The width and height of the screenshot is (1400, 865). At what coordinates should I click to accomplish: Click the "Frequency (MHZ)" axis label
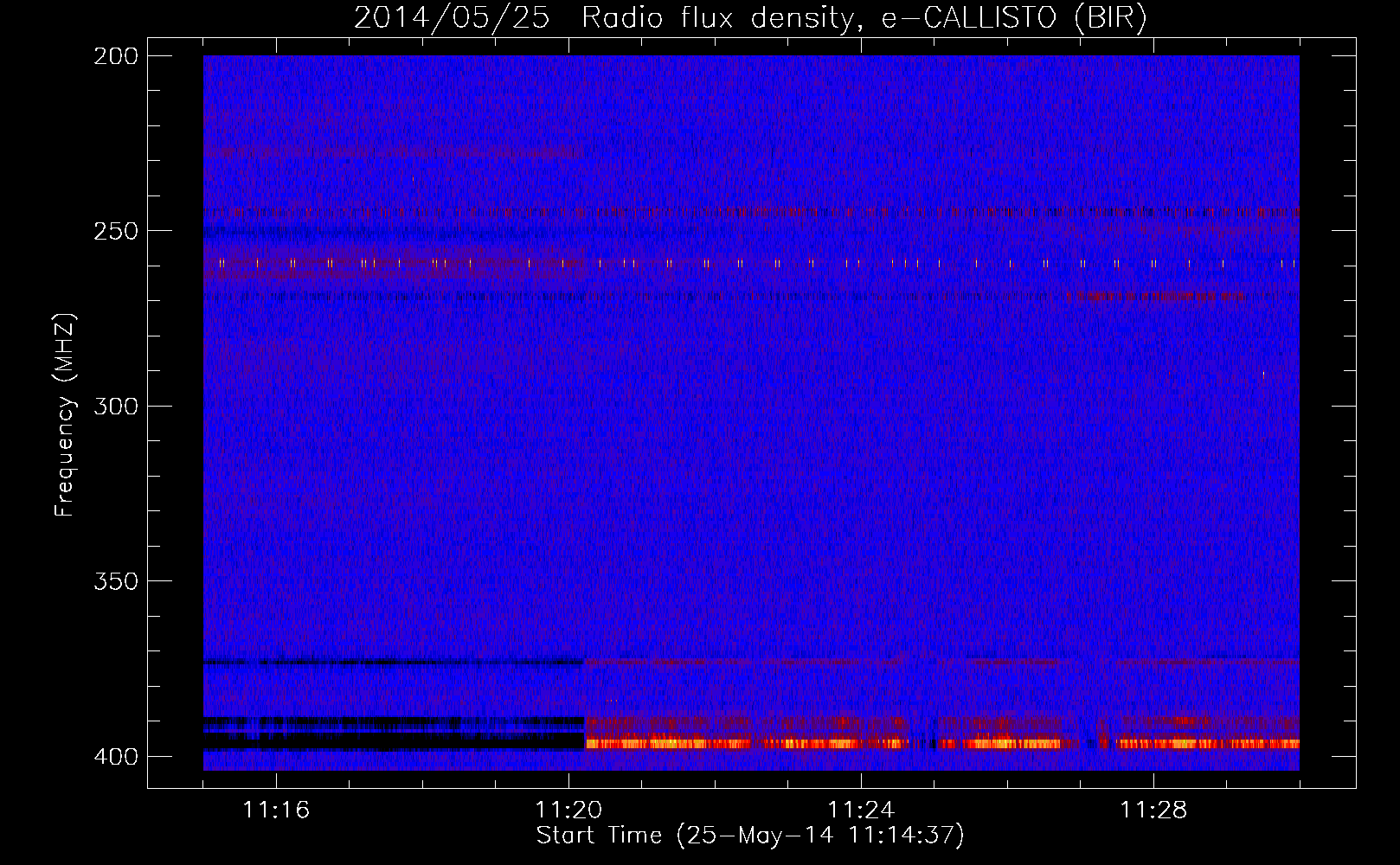click(x=65, y=414)
